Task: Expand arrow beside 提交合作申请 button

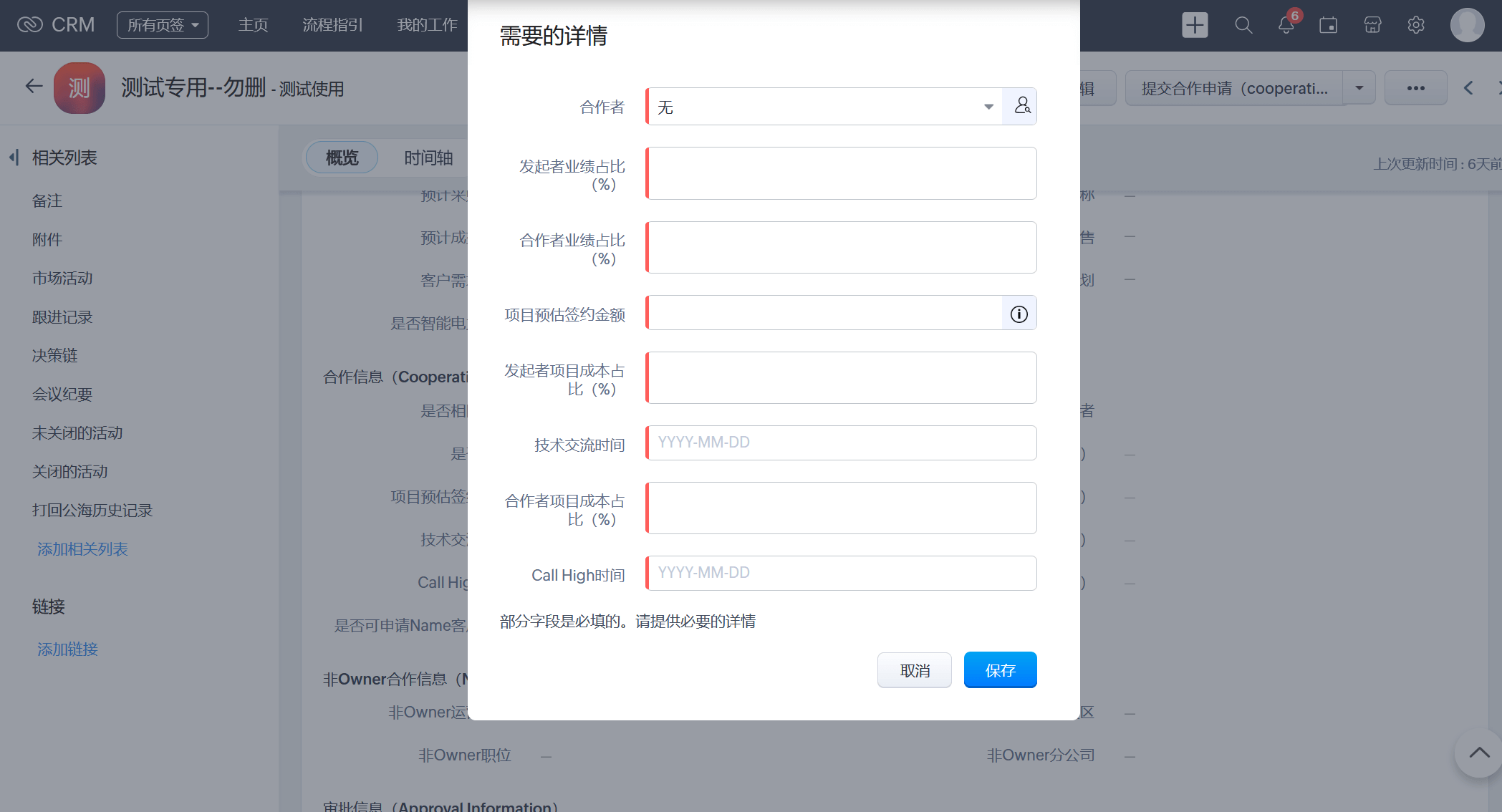Action: (1359, 88)
